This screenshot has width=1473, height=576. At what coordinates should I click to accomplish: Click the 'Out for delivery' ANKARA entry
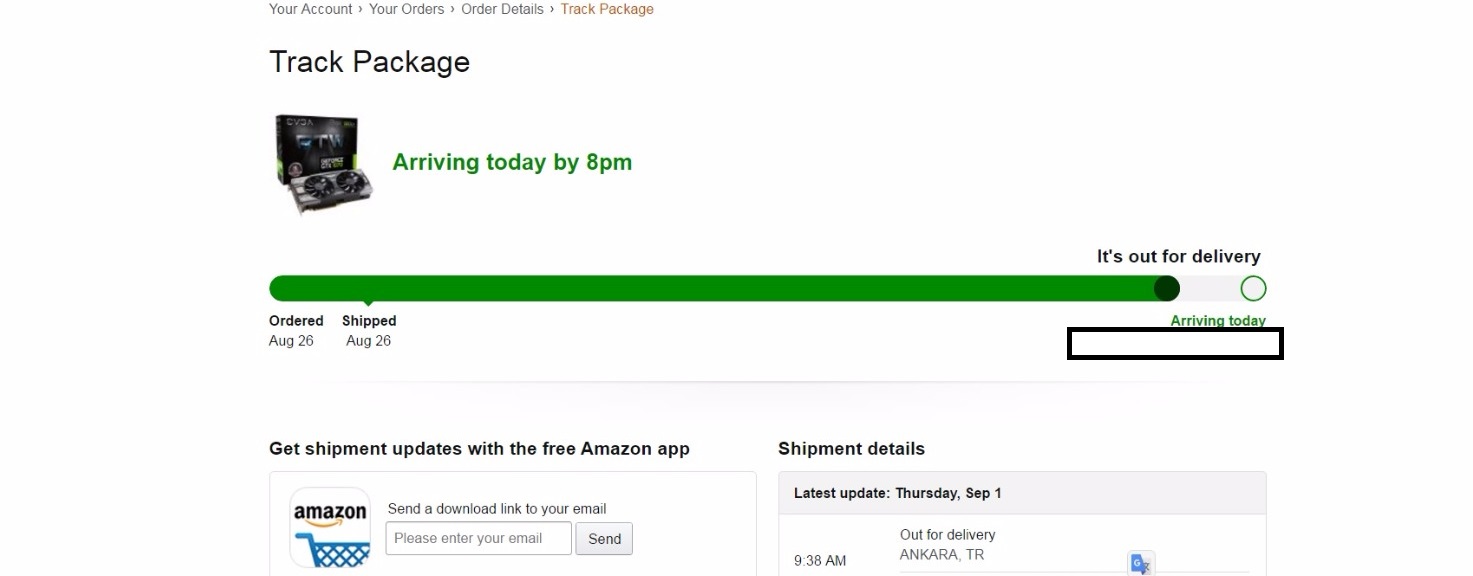click(x=947, y=545)
